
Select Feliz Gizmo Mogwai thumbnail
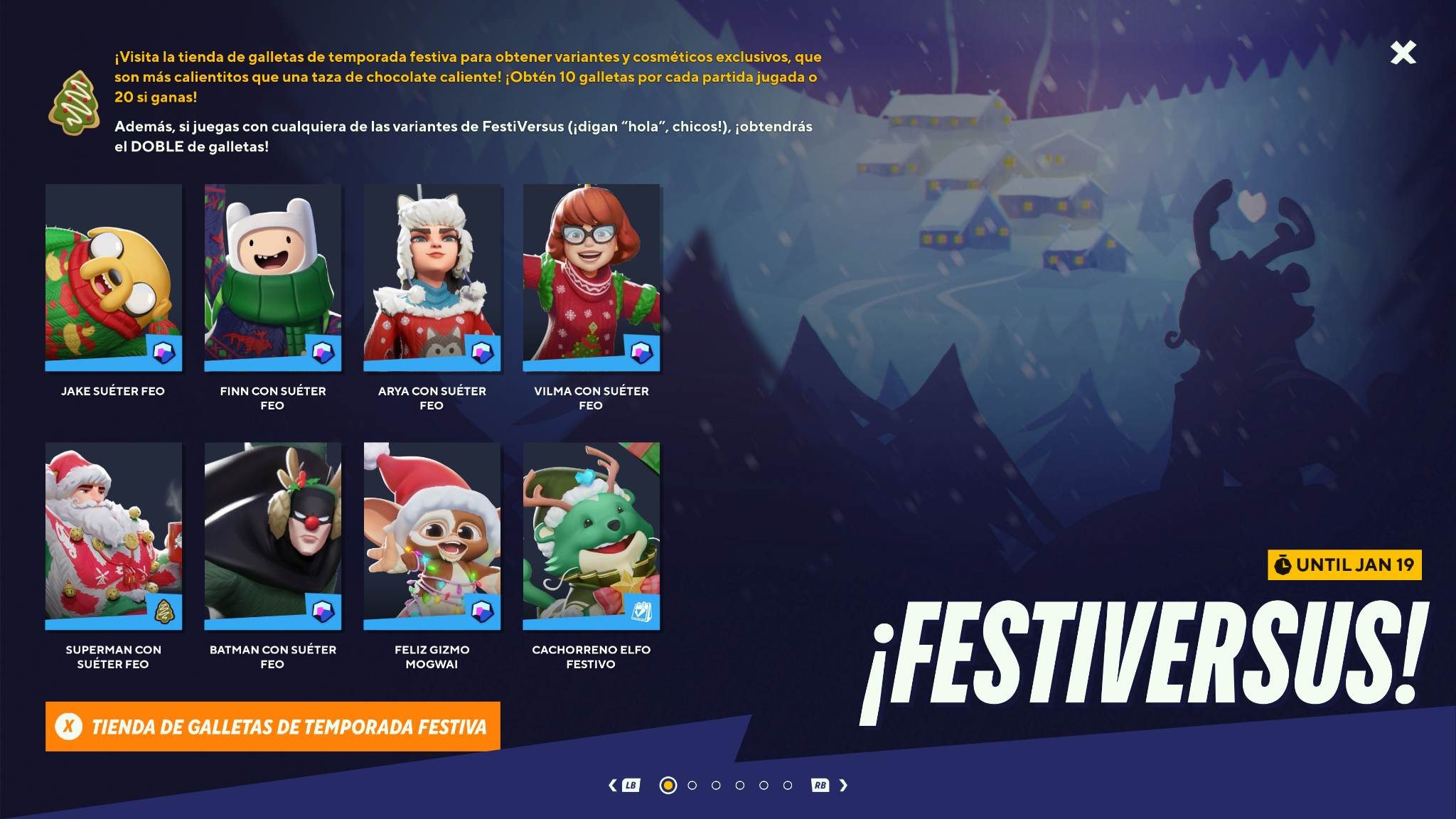tap(432, 537)
